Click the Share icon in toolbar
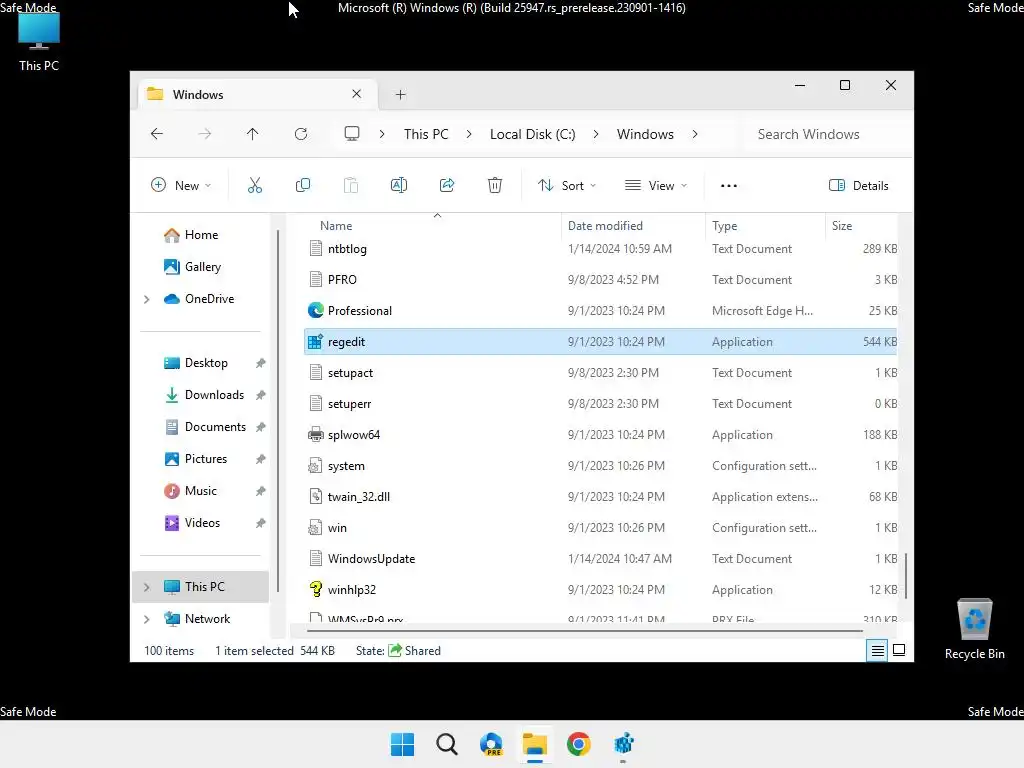Viewport: 1024px width, 768px height. tap(447, 185)
